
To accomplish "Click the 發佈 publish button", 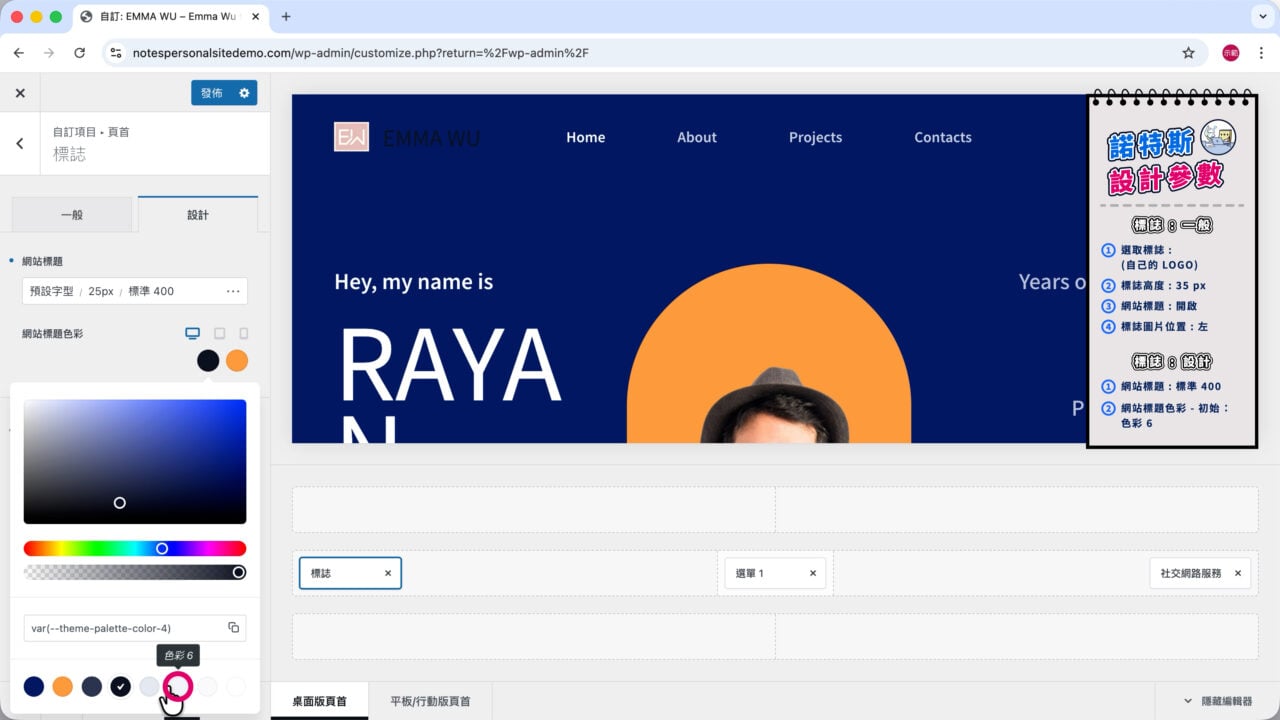I will 212,93.
